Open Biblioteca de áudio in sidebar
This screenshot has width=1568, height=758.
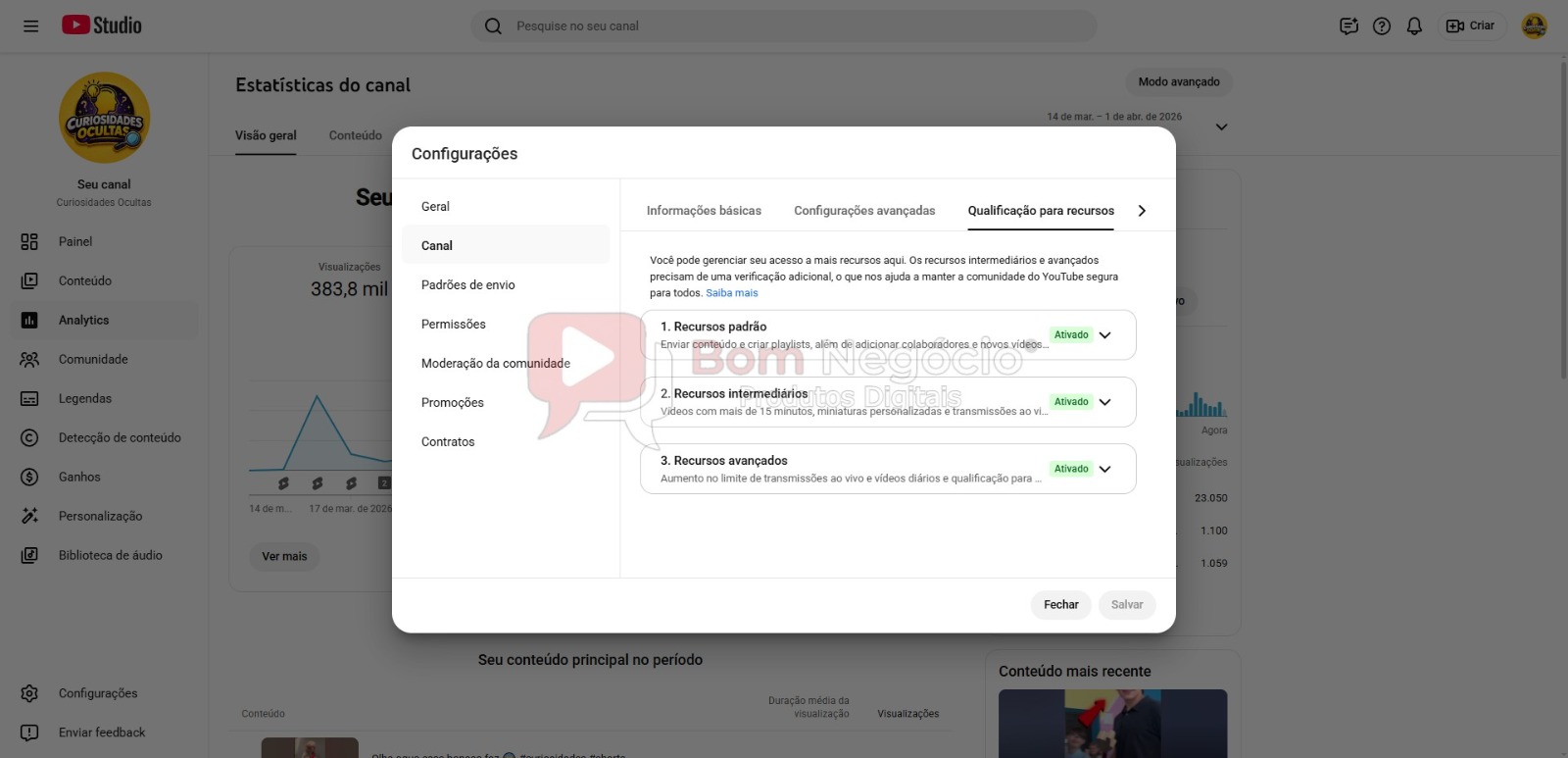tap(104, 555)
